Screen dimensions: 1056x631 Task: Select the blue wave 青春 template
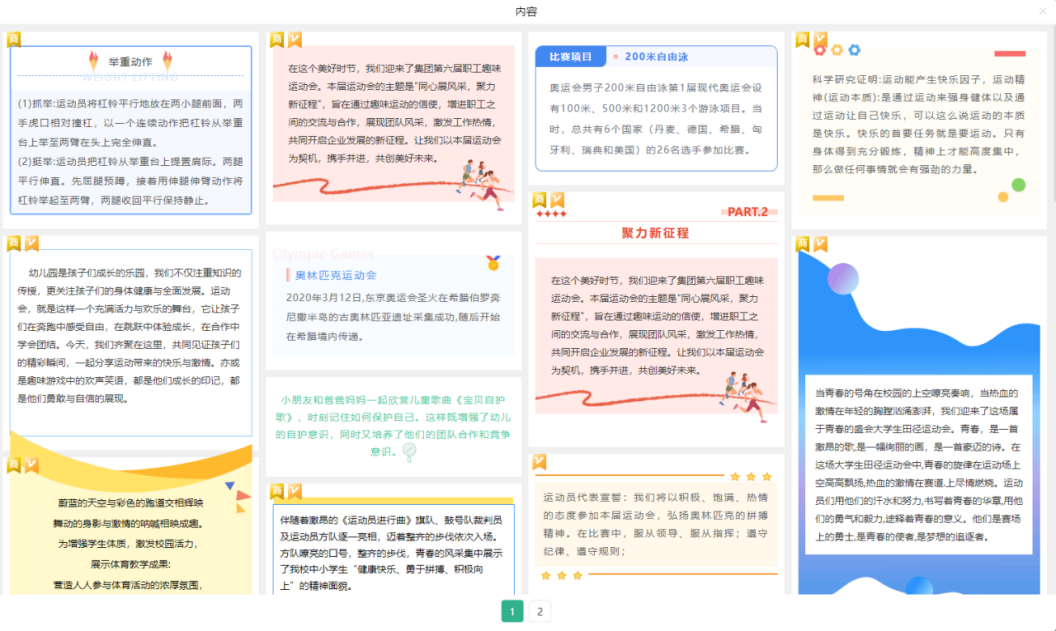(x=919, y=420)
